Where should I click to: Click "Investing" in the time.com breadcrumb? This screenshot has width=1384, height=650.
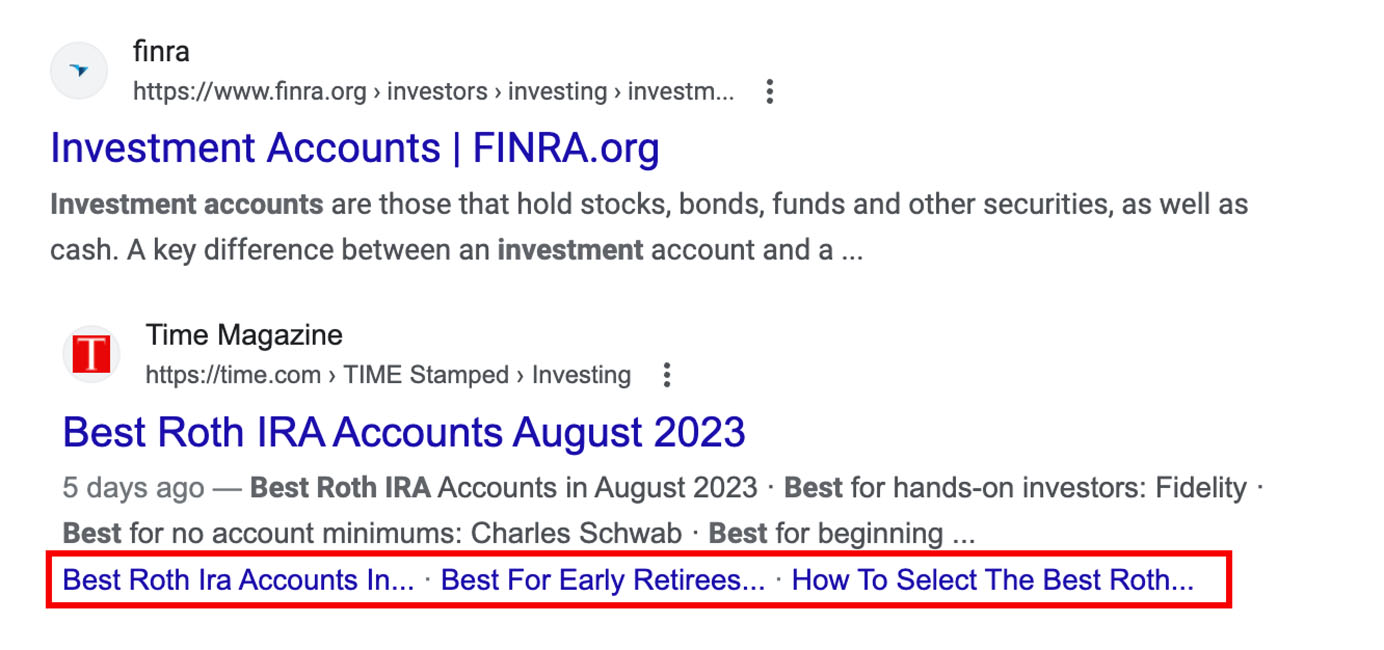click(581, 375)
